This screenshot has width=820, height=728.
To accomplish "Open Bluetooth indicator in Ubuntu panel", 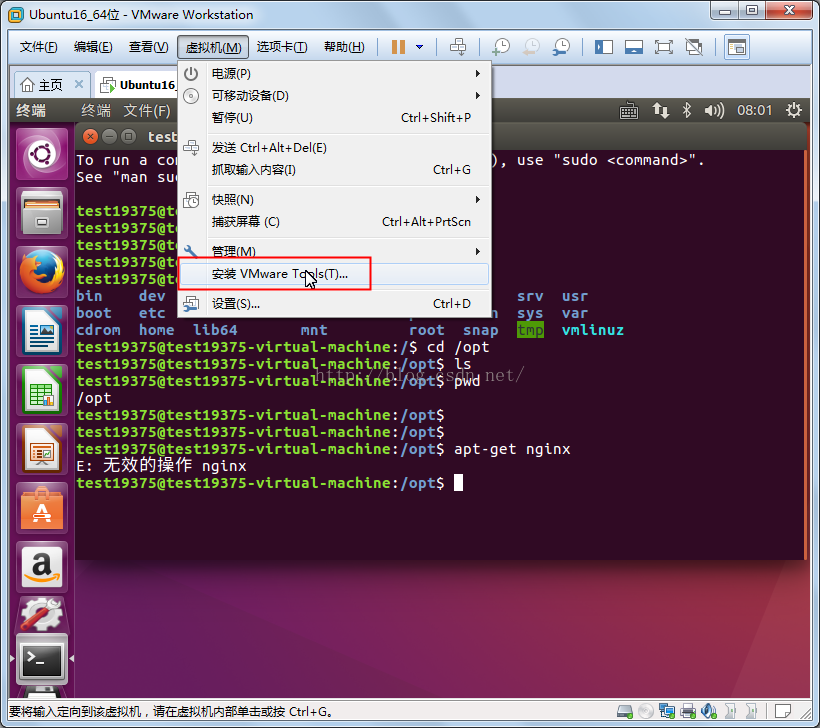I will tap(687, 110).
